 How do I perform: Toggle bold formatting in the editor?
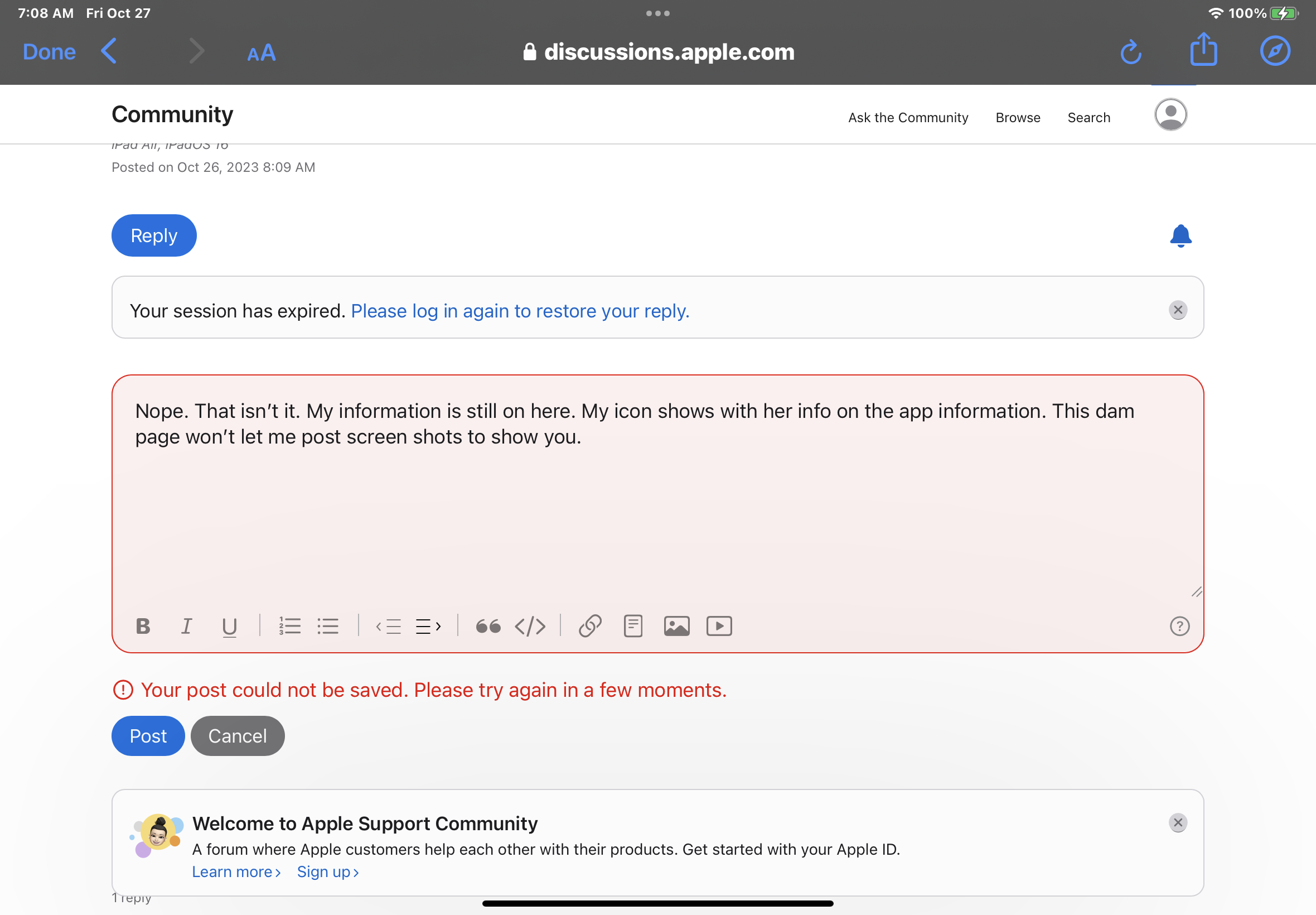point(143,625)
